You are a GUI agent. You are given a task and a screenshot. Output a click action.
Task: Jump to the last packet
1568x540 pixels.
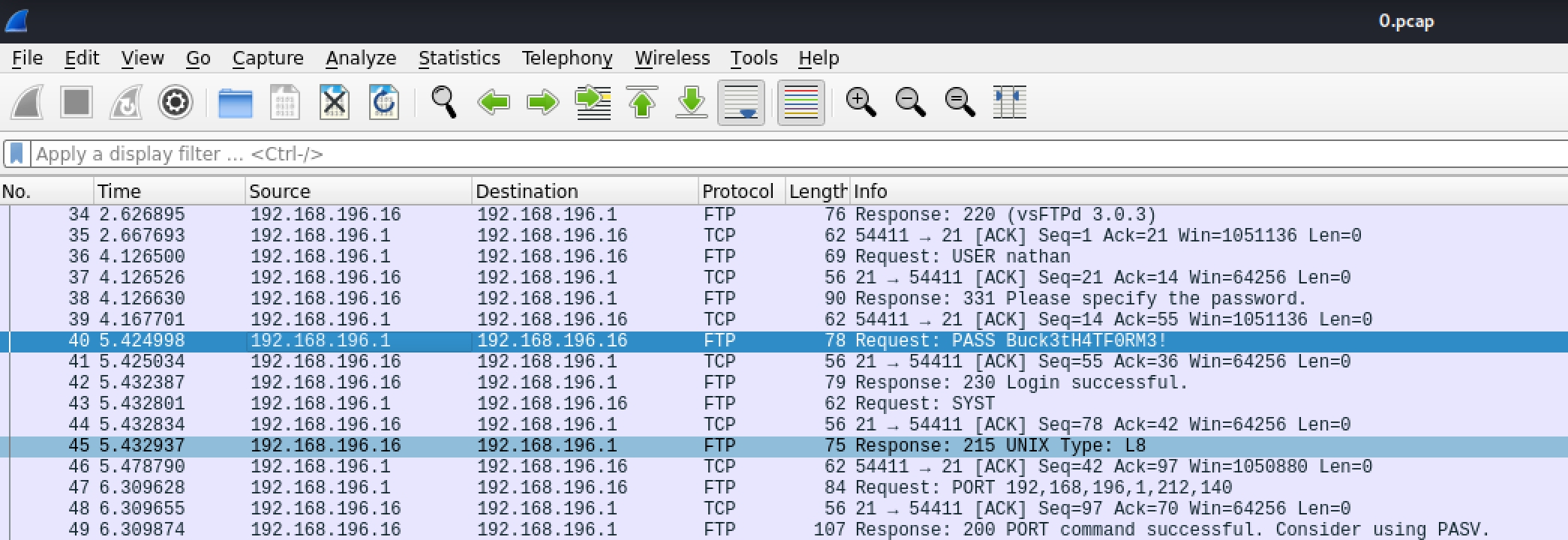[x=691, y=102]
